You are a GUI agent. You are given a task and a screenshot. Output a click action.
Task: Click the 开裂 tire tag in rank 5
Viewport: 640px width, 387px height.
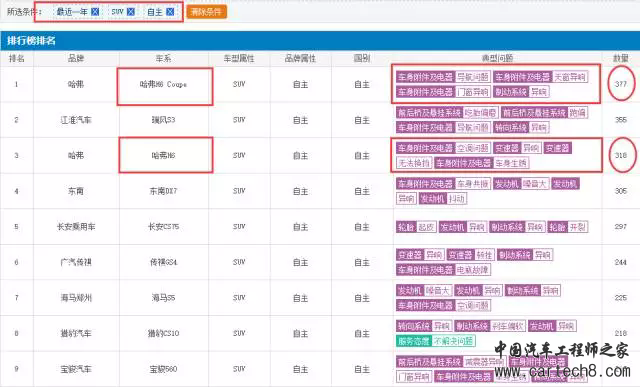pyautogui.click(x=577, y=227)
